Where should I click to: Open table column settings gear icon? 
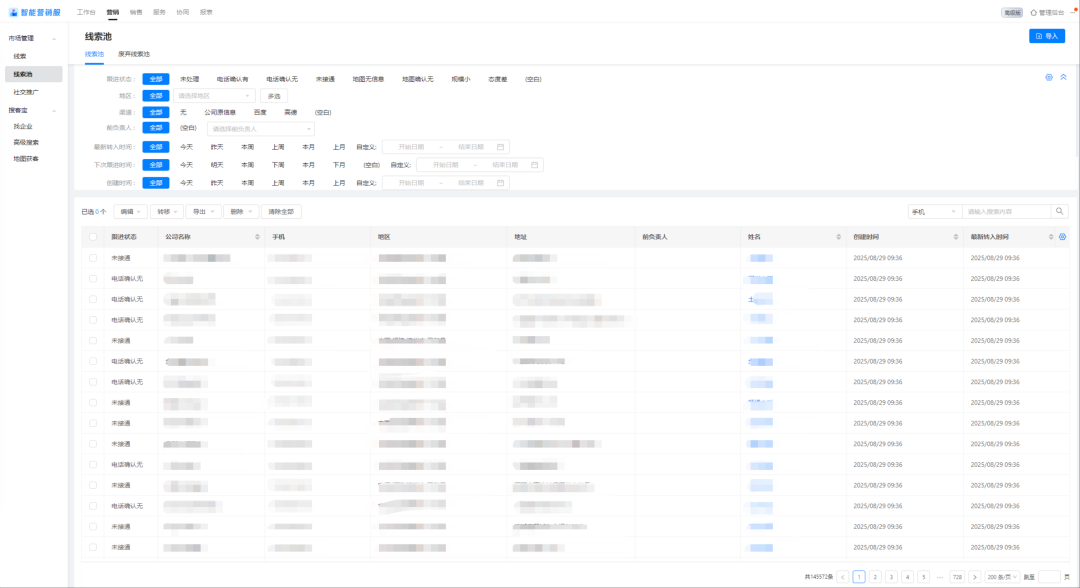click(1063, 237)
